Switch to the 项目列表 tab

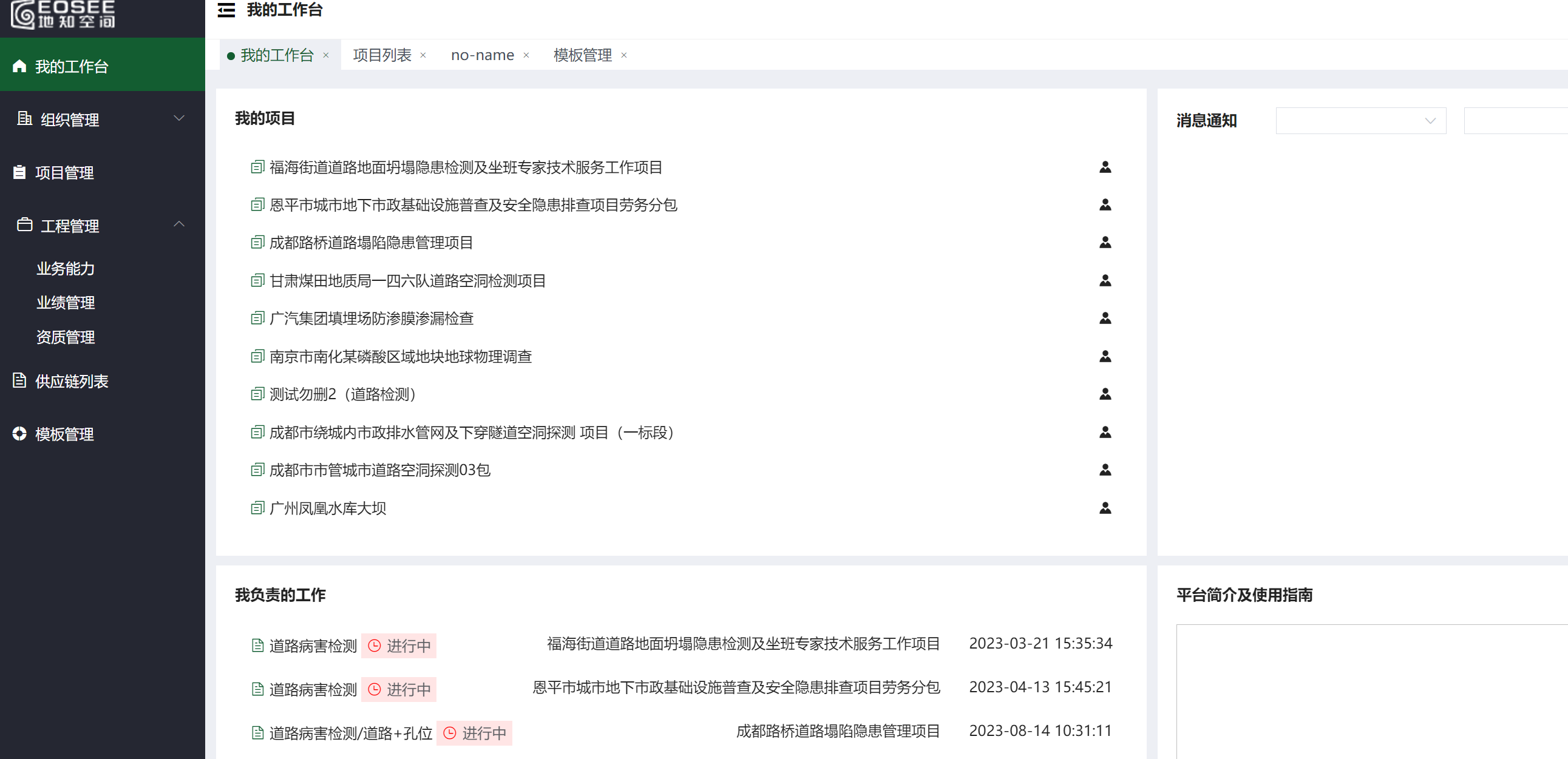(x=382, y=55)
